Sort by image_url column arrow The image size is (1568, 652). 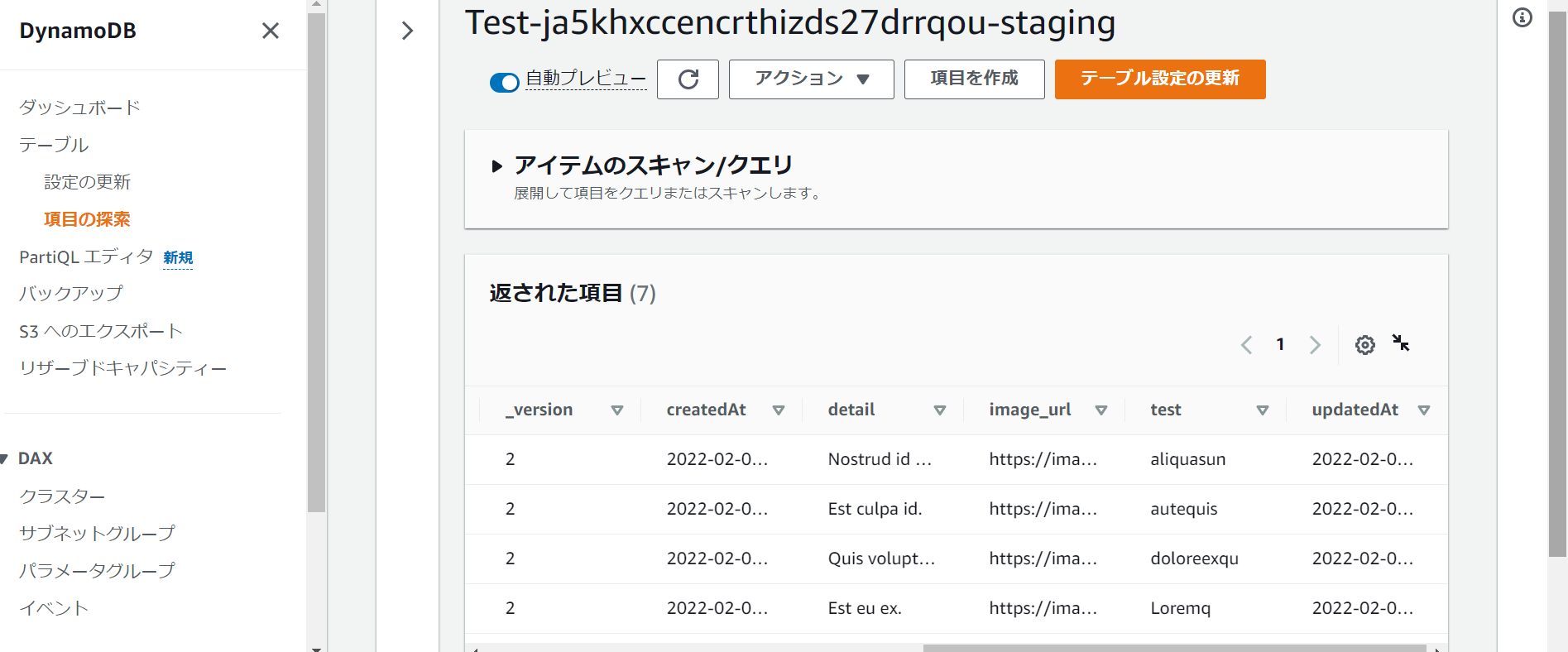click(x=1101, y=410)
